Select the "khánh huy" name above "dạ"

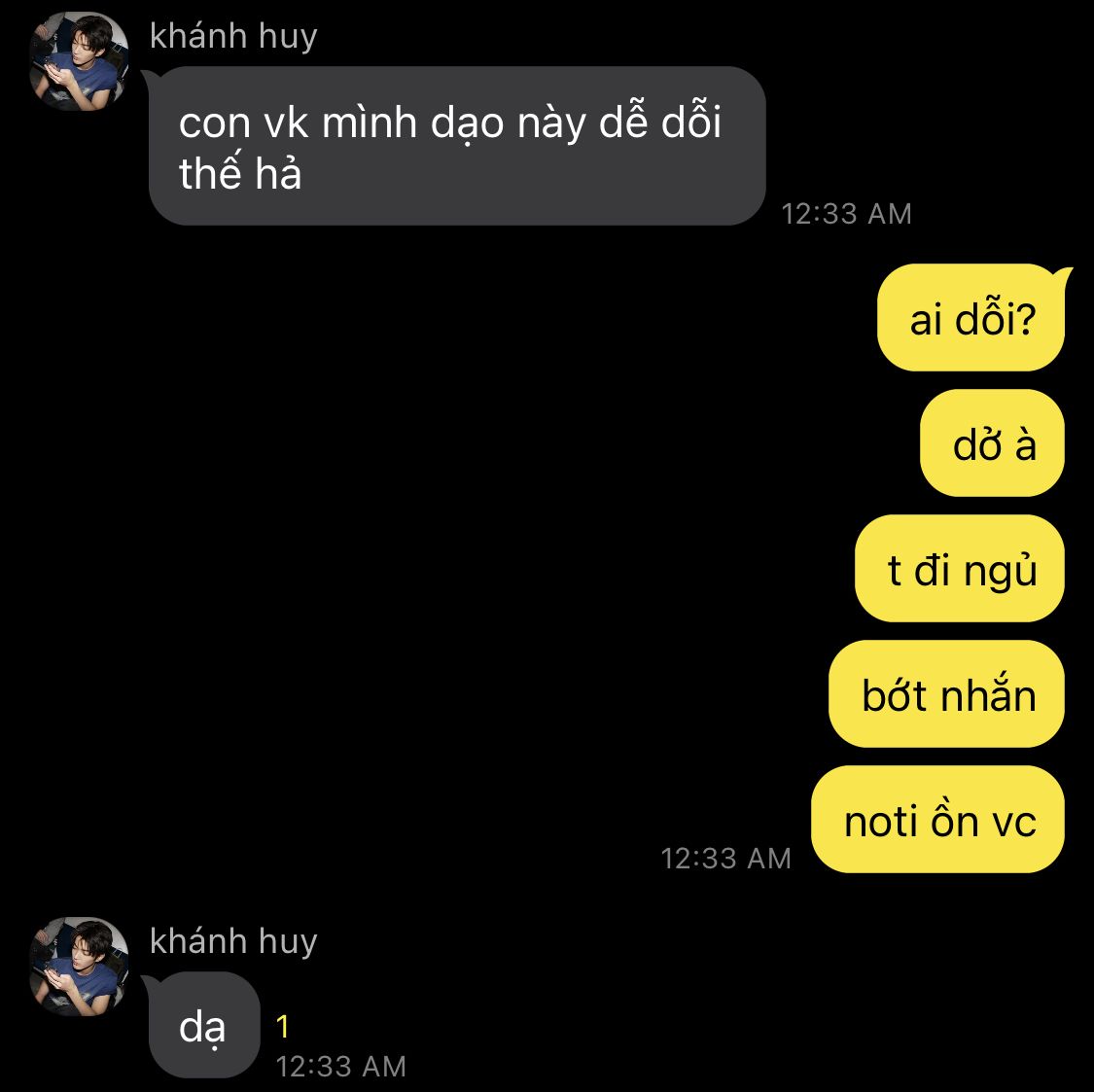[233, 941]
